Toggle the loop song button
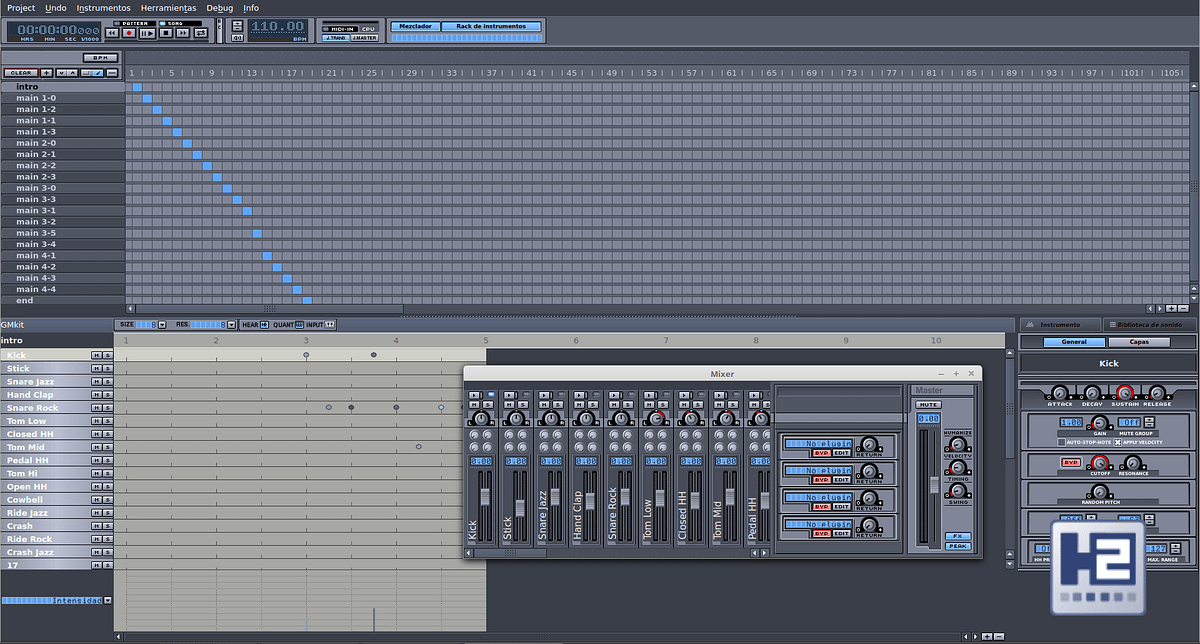The height and width of the screenshot is (644, 1200). [x=201, y=33]
